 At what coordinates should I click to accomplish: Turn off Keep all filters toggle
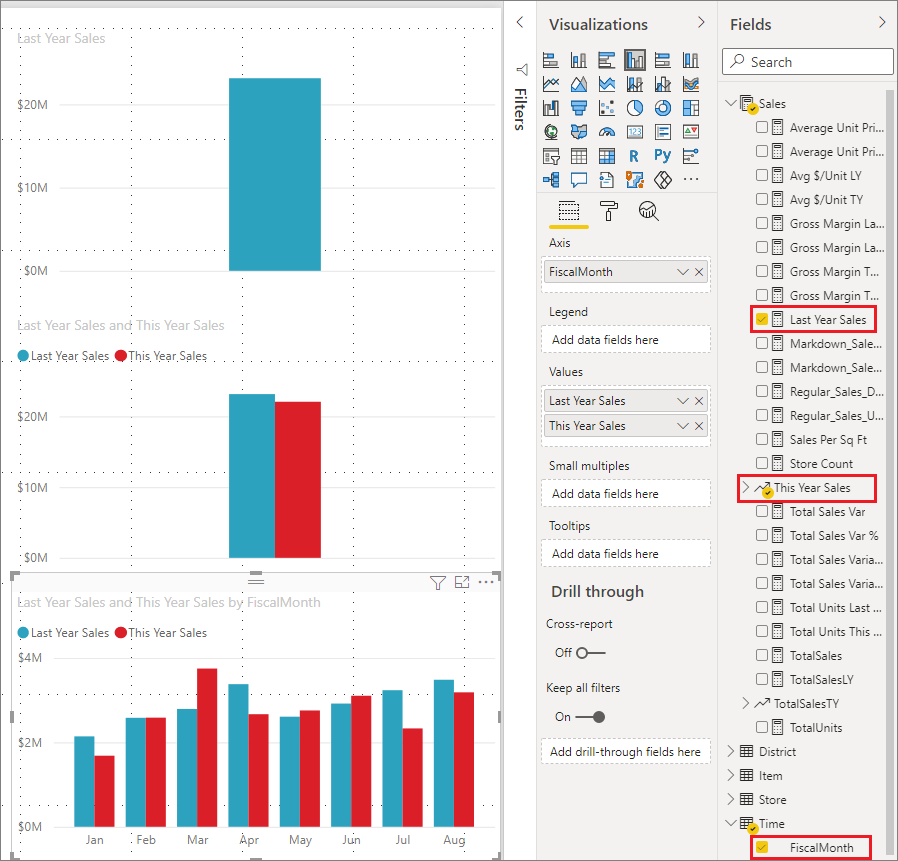click(x=590, y=717)
